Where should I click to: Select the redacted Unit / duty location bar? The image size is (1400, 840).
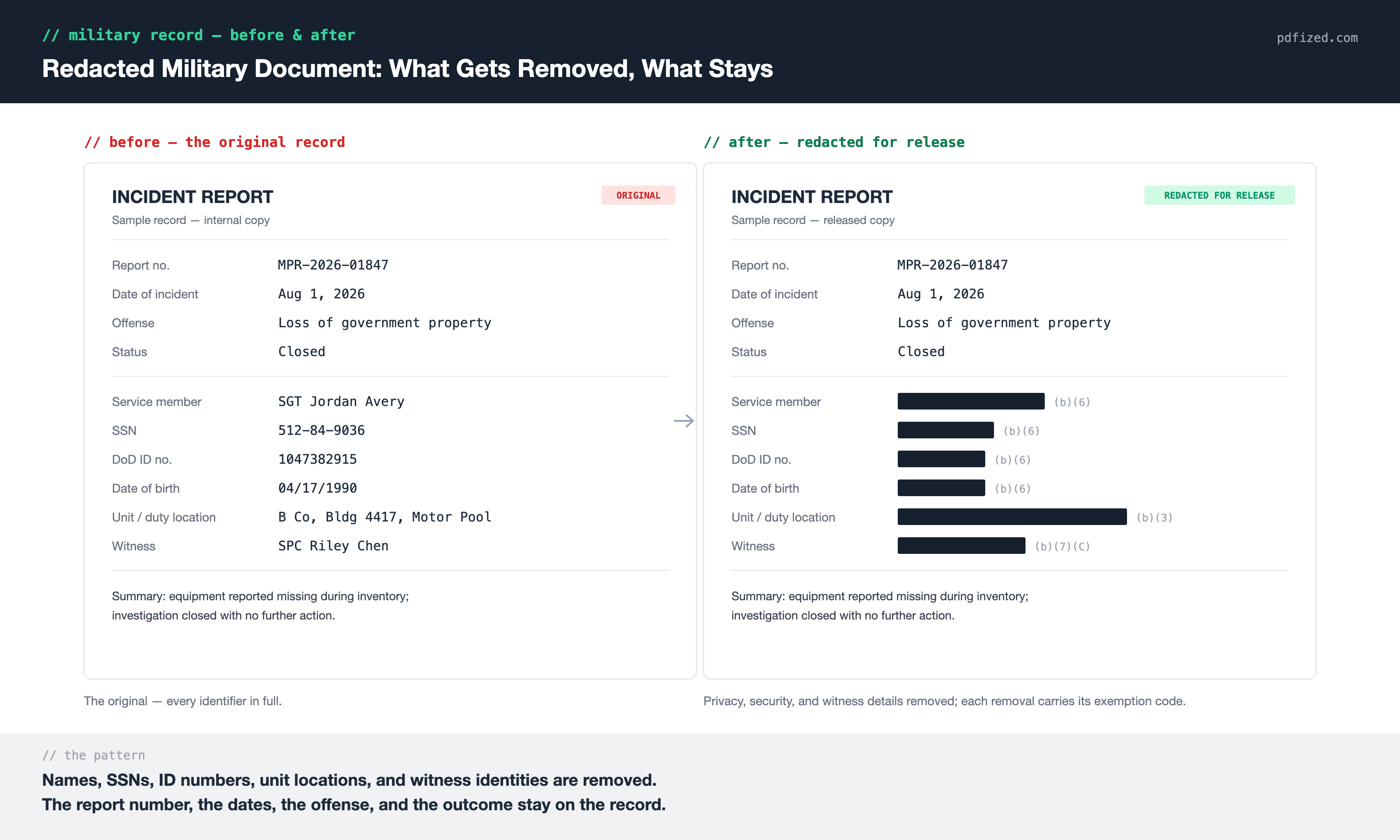pos(1012,517)
